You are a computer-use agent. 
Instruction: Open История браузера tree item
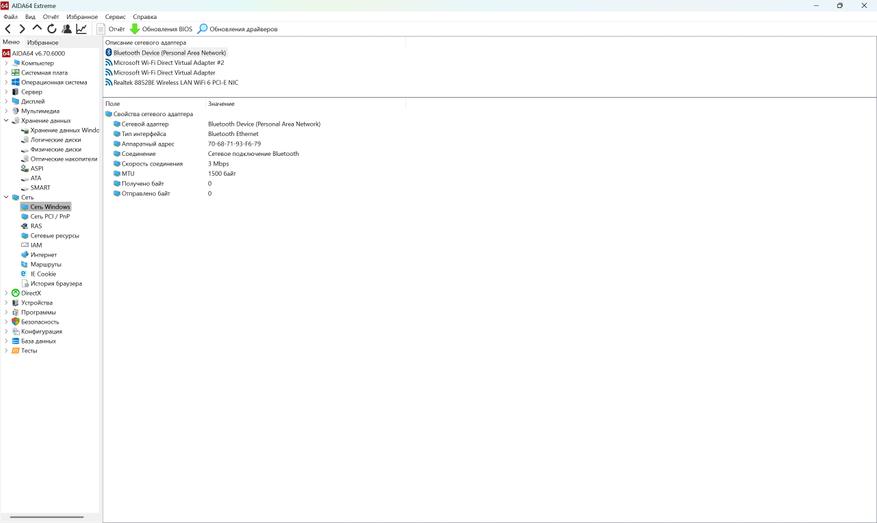(51, 283)
